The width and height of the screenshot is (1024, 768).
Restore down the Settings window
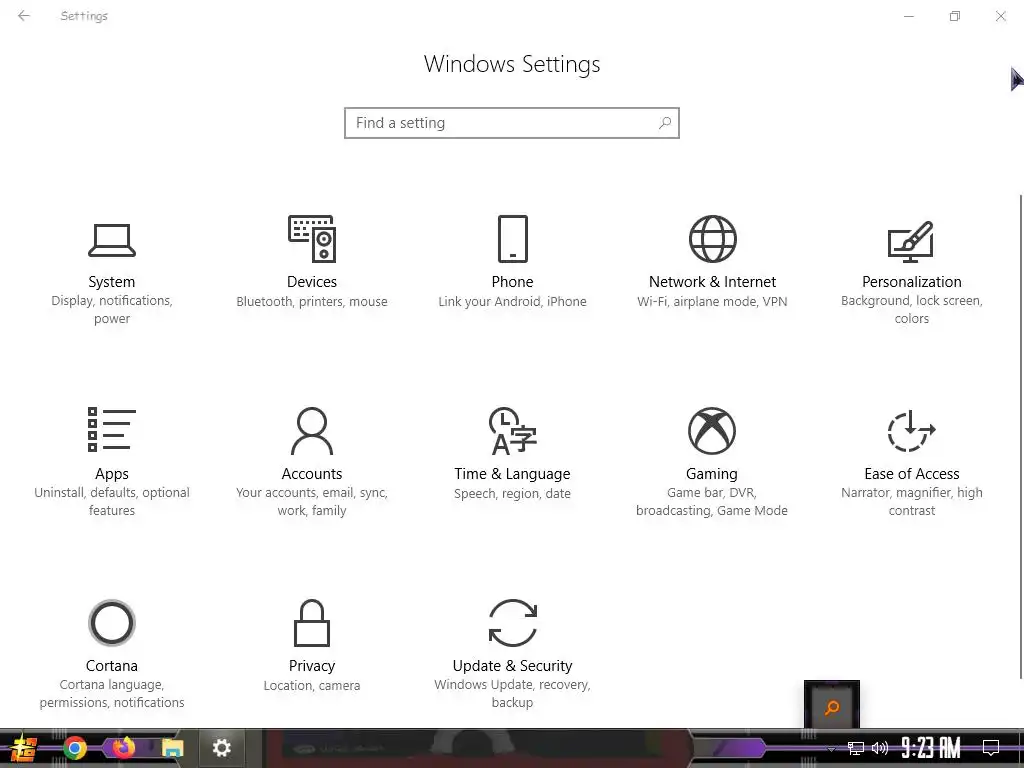[955, 16]
